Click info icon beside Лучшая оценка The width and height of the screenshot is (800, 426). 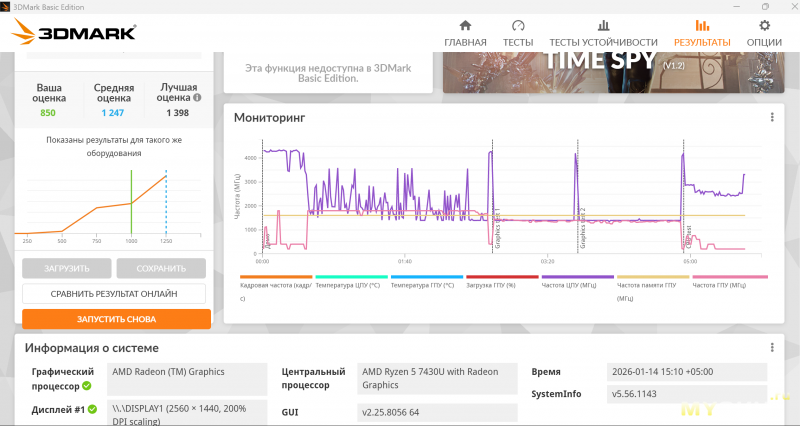point(197,98)
